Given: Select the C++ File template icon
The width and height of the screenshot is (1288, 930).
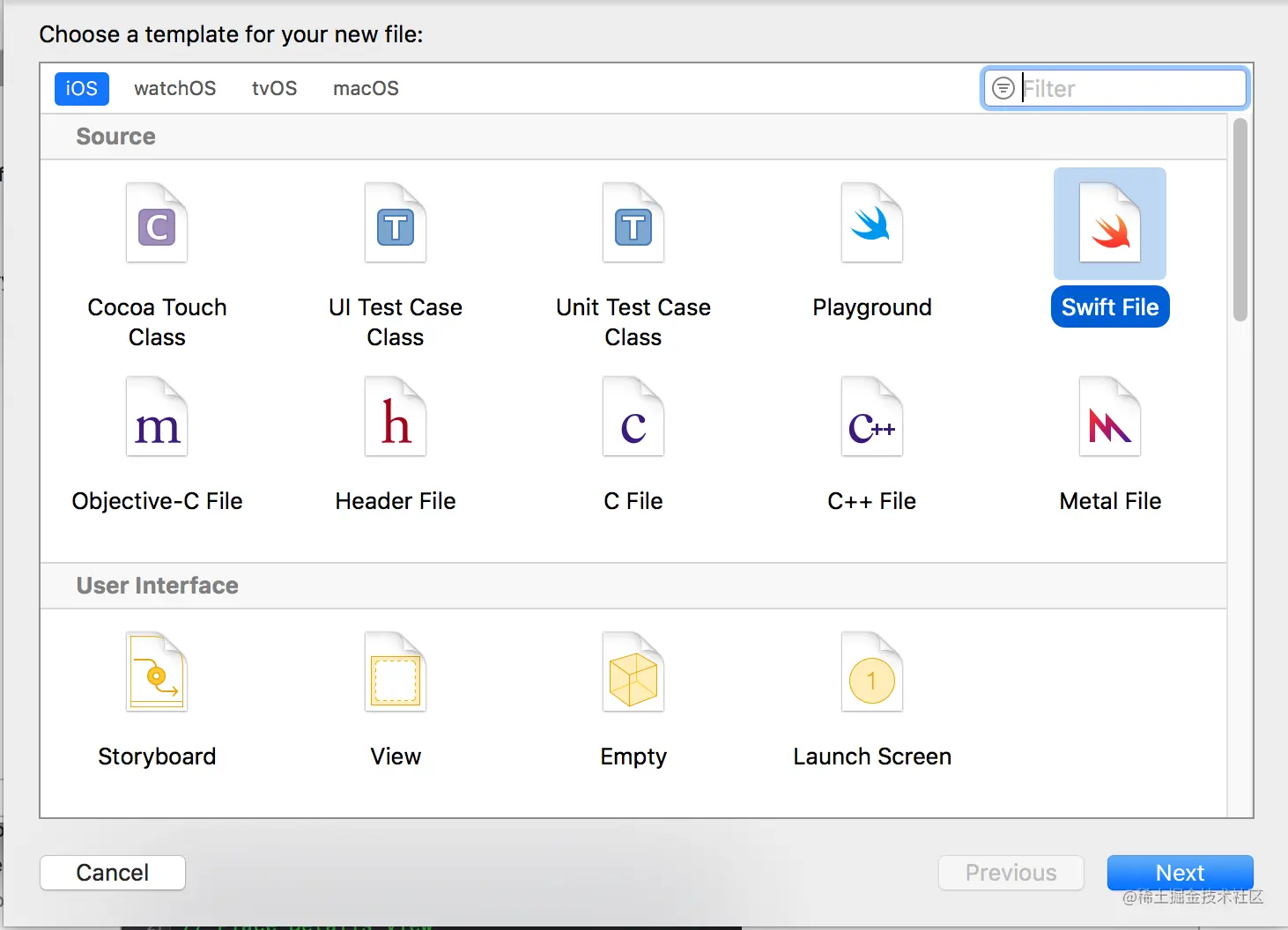Looking at the screenshot, I should pos(872,417).
